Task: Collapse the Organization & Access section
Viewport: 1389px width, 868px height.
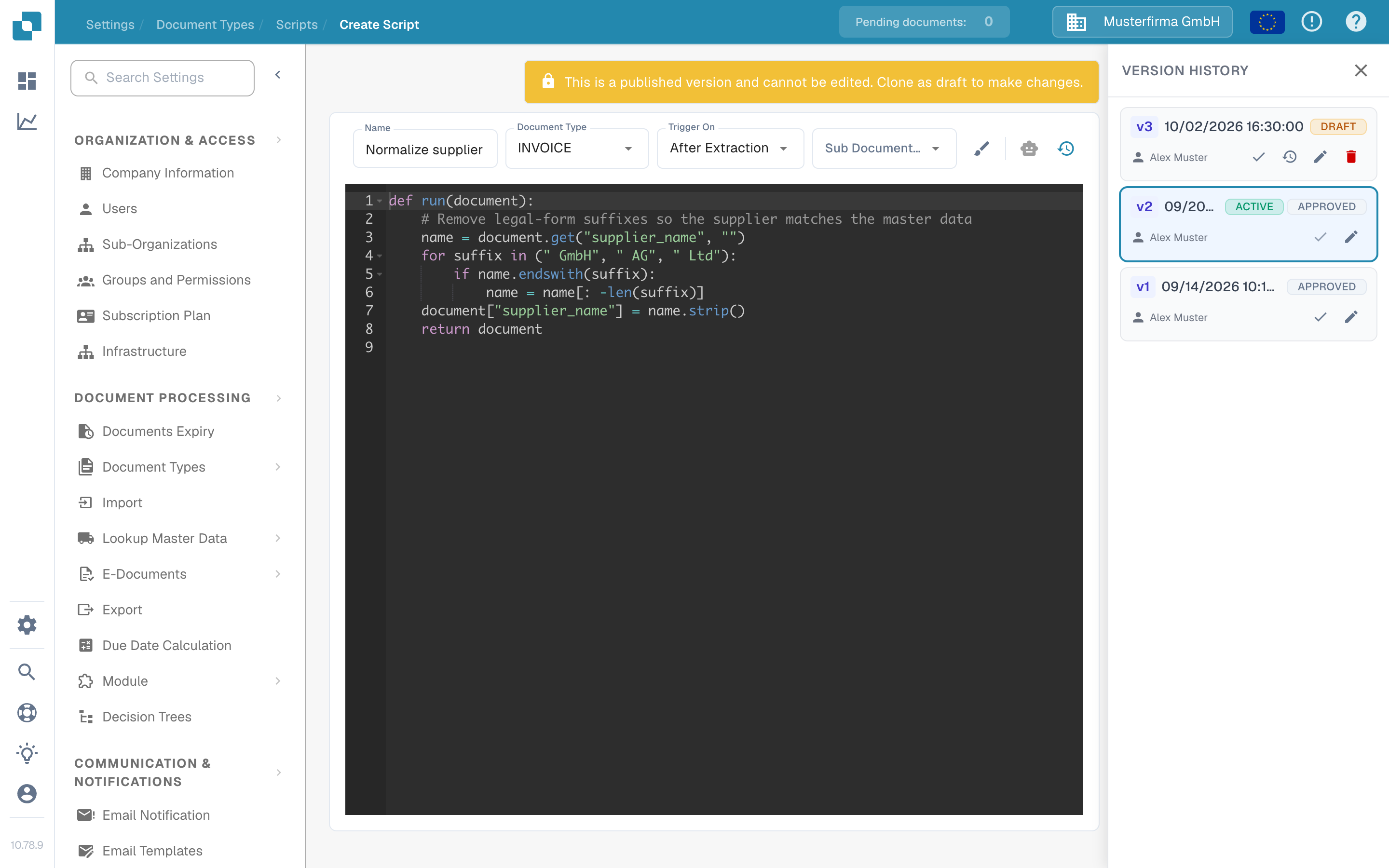Action: [x=279, y=140]
